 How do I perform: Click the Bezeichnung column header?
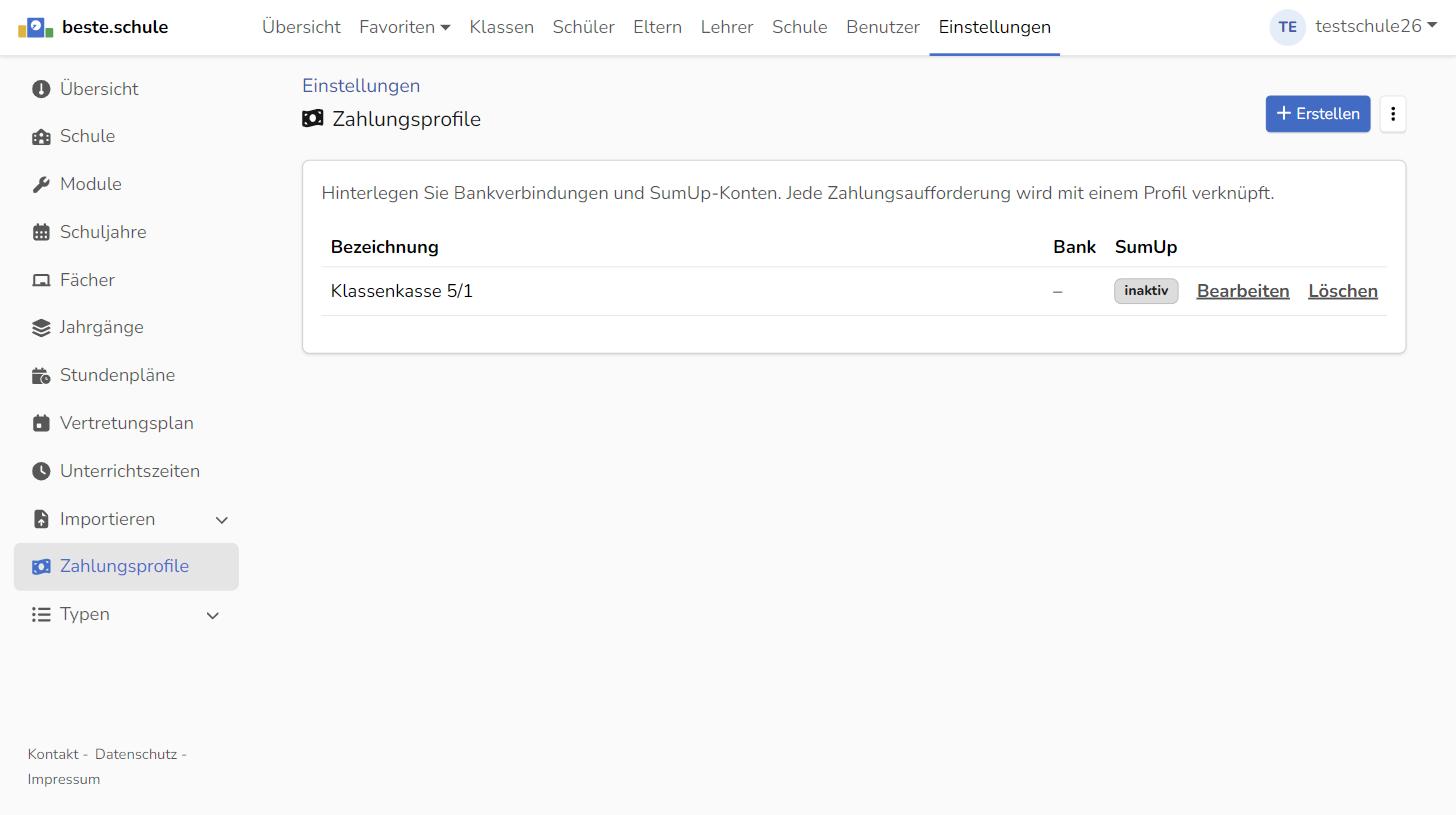(x=385, y=247)
